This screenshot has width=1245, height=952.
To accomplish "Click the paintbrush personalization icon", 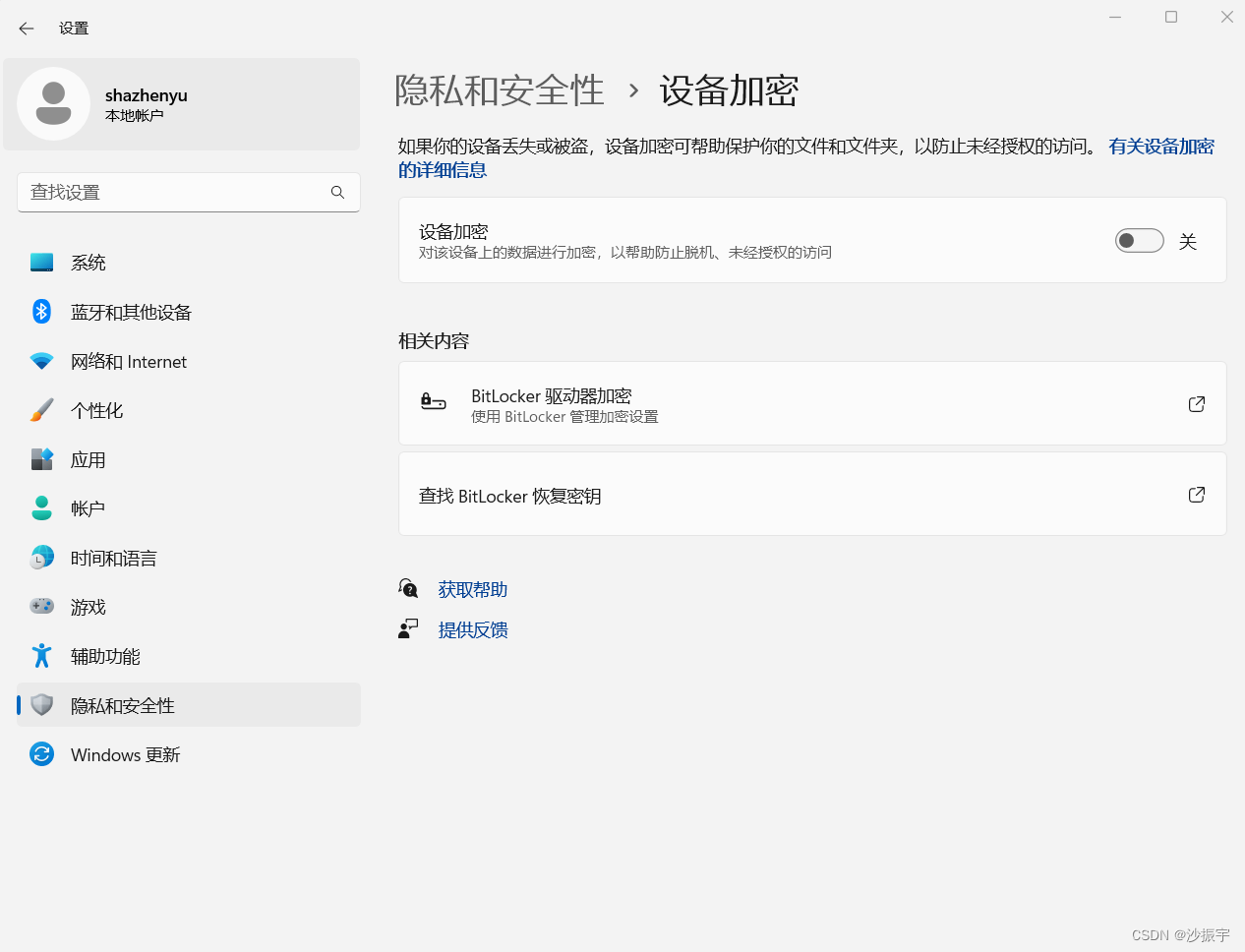I will point(41,410).
